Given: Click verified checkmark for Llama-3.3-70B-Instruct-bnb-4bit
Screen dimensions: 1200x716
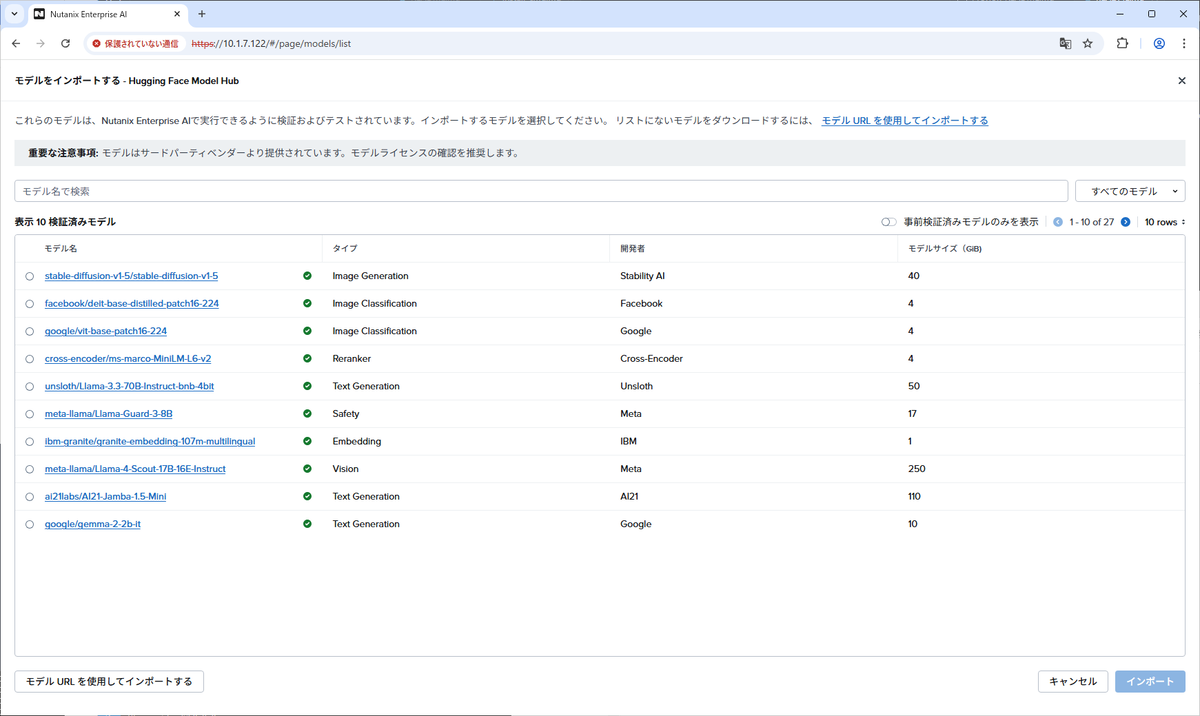Looking at the screenshot, I should pyautogui.click(x=307, y=386).
